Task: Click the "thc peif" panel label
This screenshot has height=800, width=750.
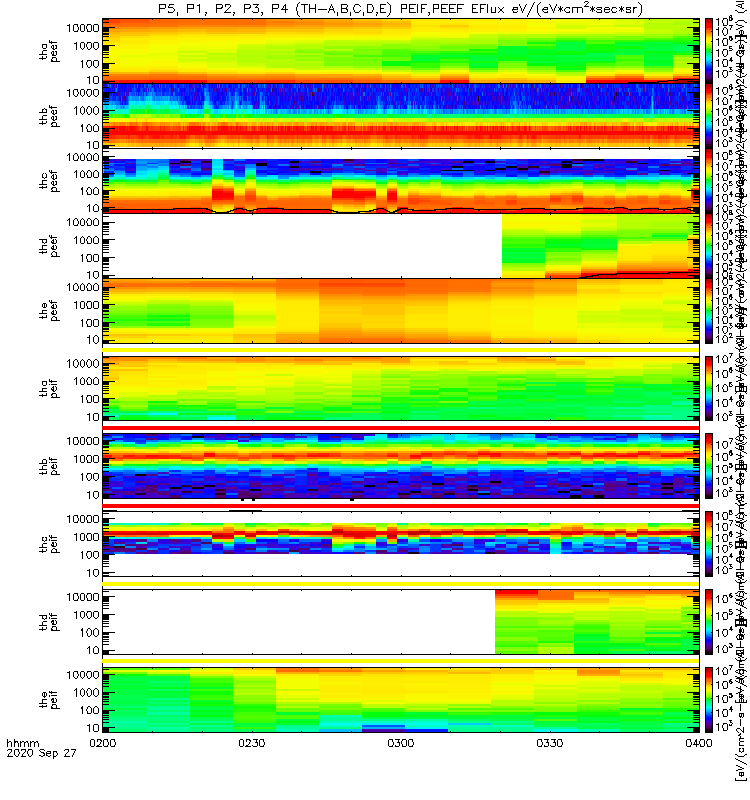Action: click(49, 544)
